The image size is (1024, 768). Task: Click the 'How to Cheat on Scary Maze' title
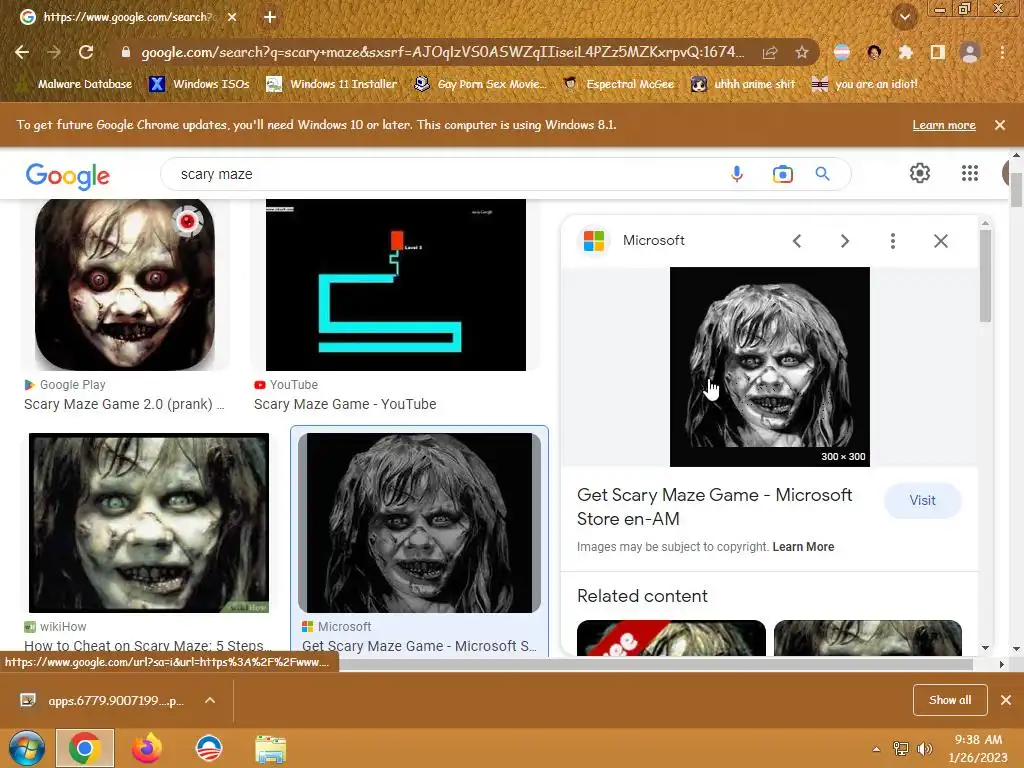(x=147, y=646)
